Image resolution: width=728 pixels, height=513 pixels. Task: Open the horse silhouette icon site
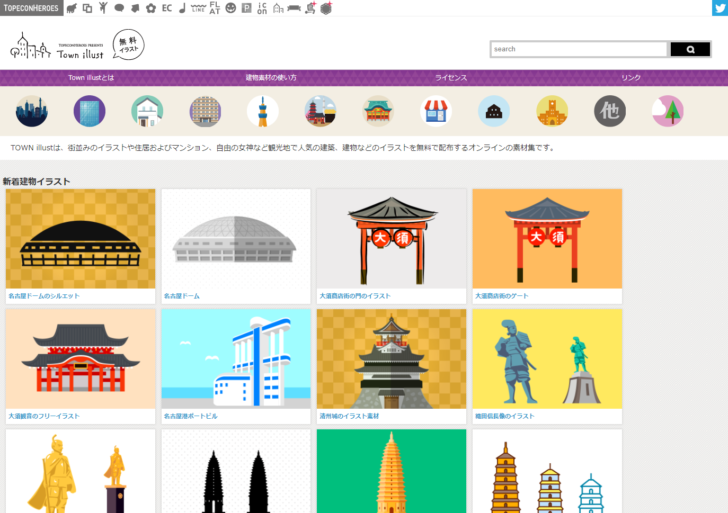(x=72, y=8)
